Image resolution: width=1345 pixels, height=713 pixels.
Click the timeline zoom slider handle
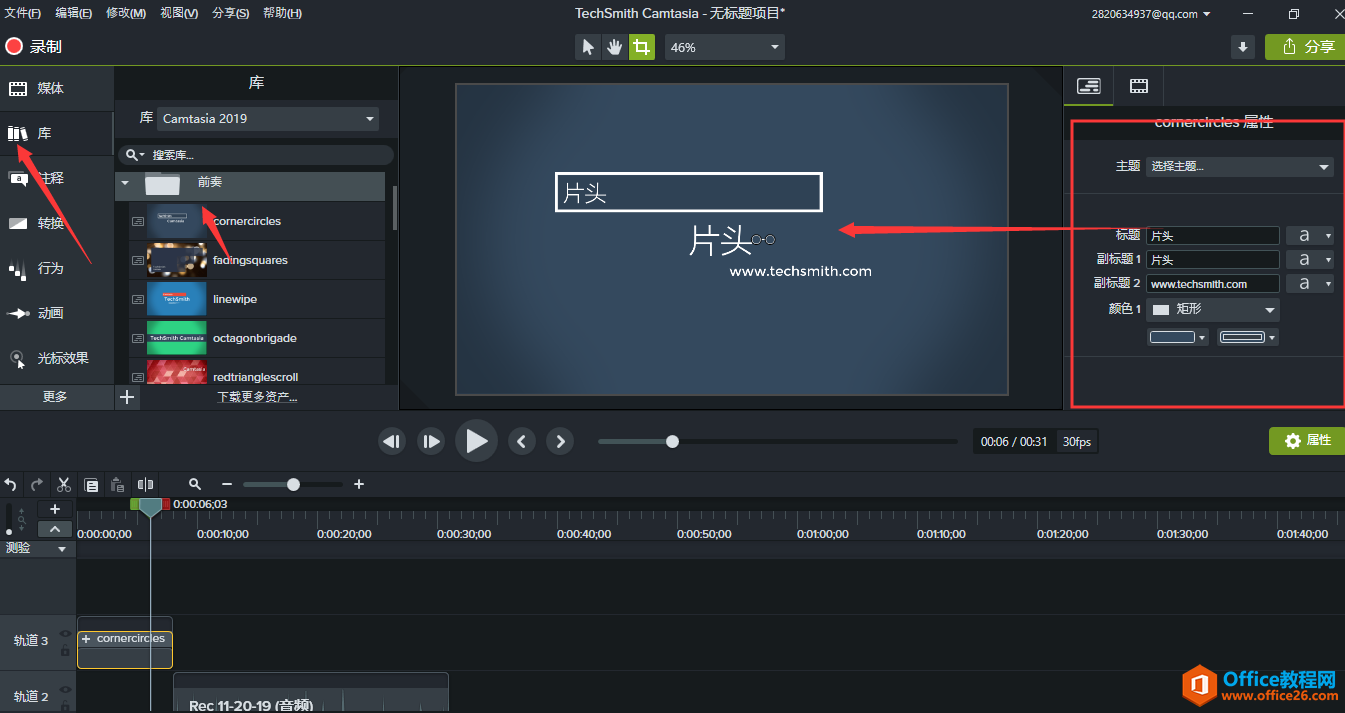(293, 484)
